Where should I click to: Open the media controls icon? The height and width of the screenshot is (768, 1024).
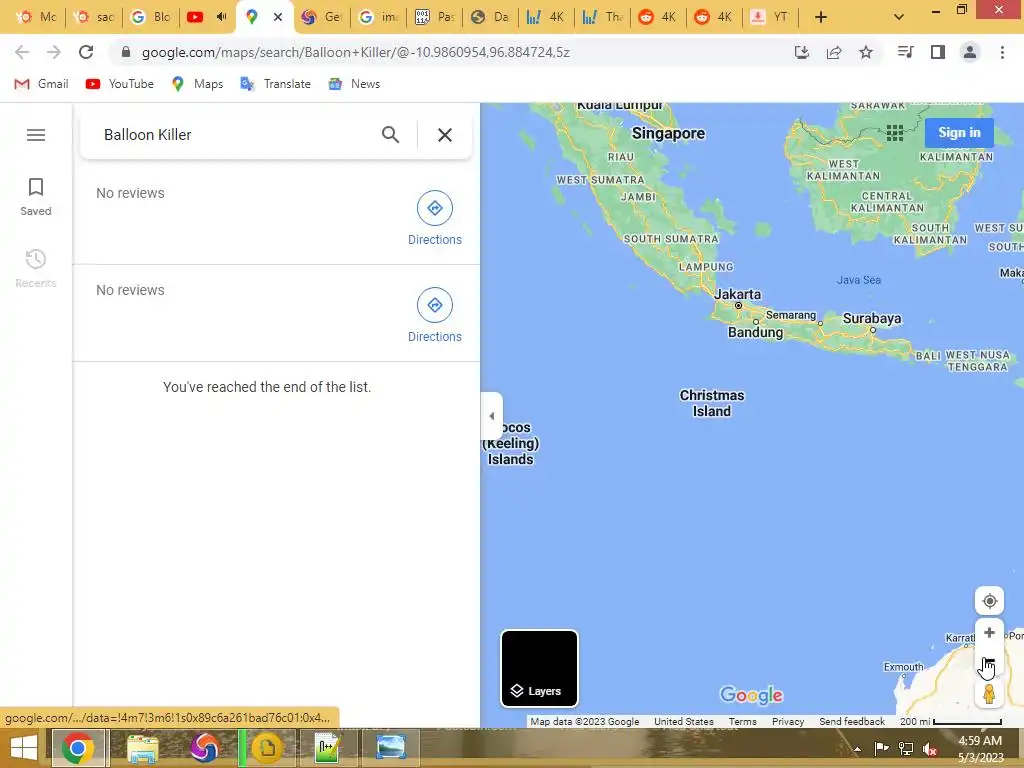[x=905, y=52]
